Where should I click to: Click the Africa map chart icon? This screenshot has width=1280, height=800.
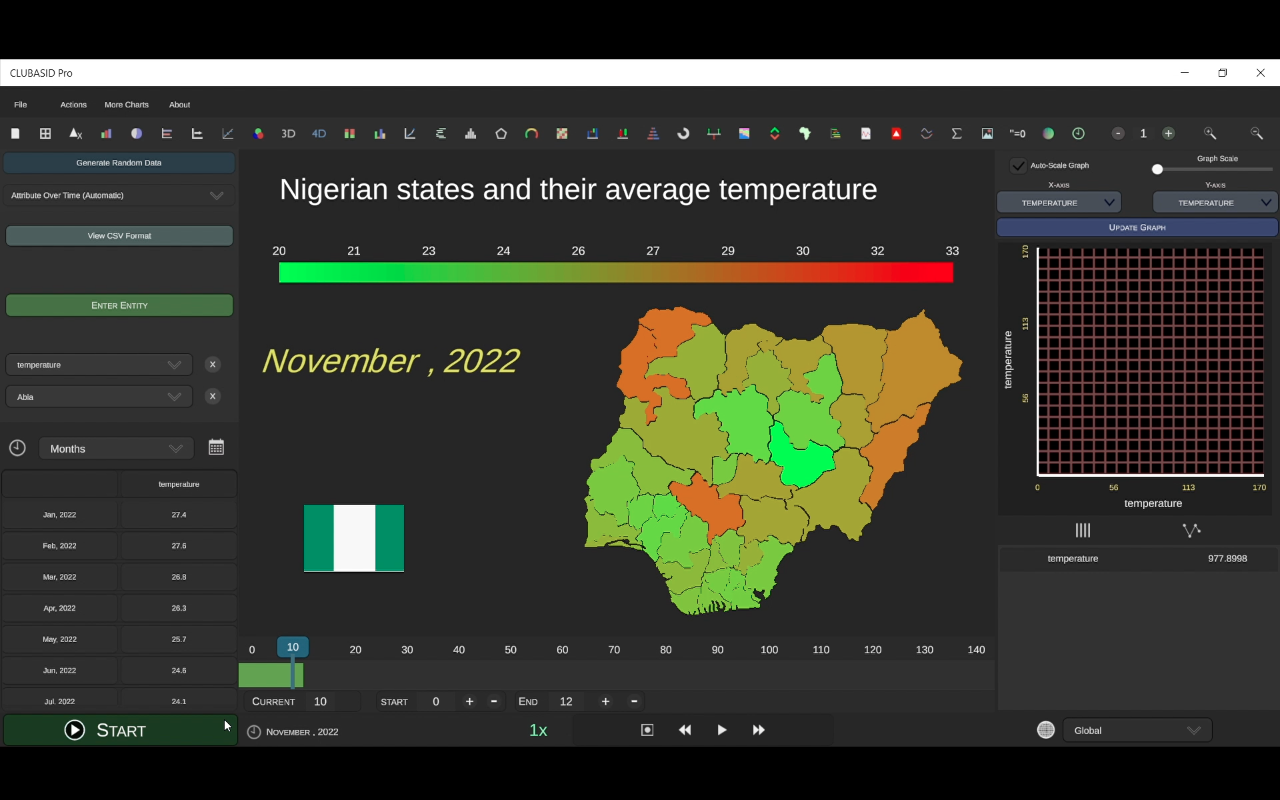(805, 133)
